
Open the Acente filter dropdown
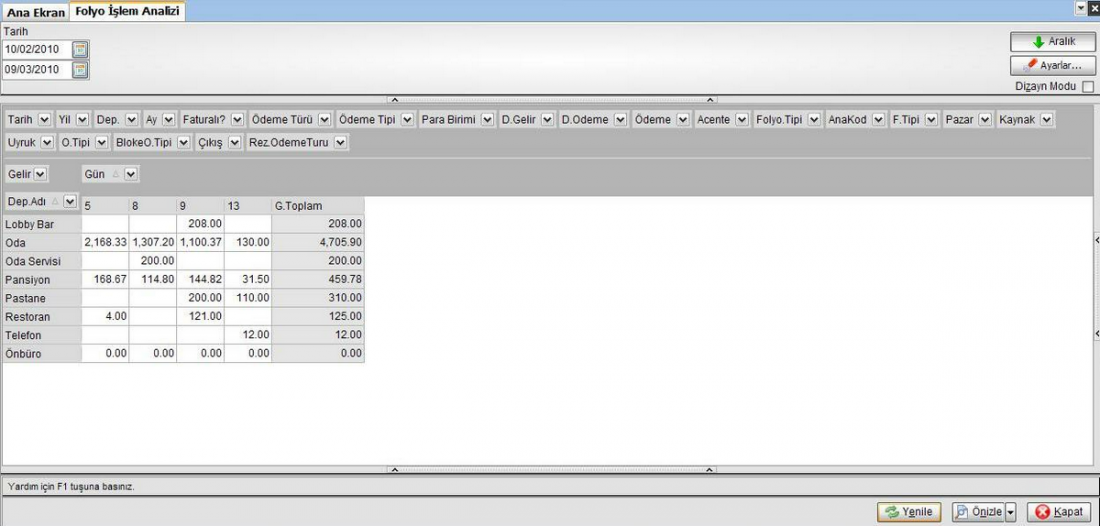click(742, 120)
